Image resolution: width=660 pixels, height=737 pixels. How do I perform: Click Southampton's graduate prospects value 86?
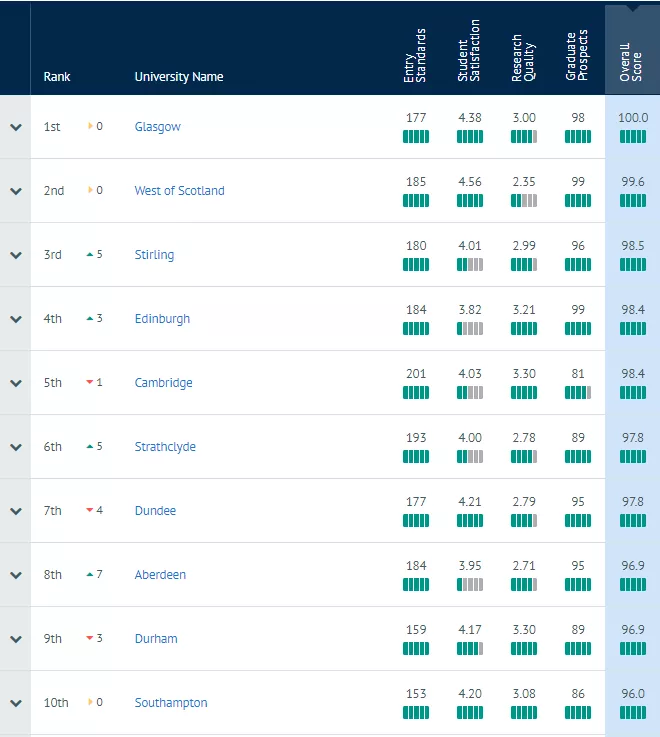click(x=578, y=694)
